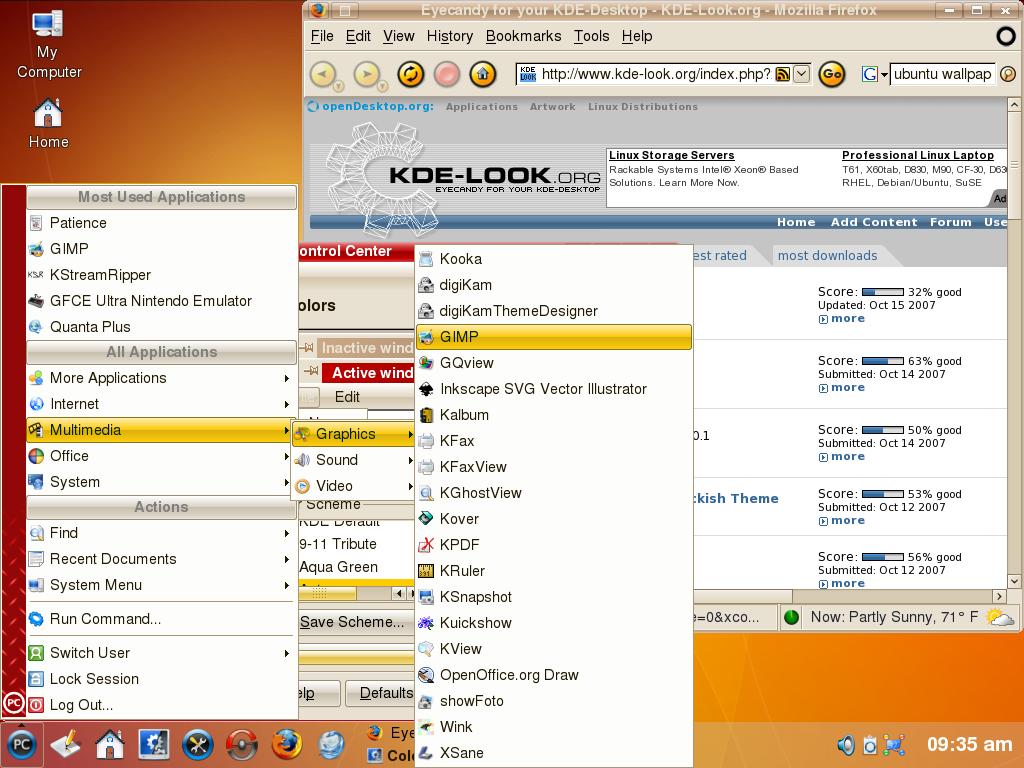Click Run Command... in the start menu
1024x768 pixels.
coord(161,619)
